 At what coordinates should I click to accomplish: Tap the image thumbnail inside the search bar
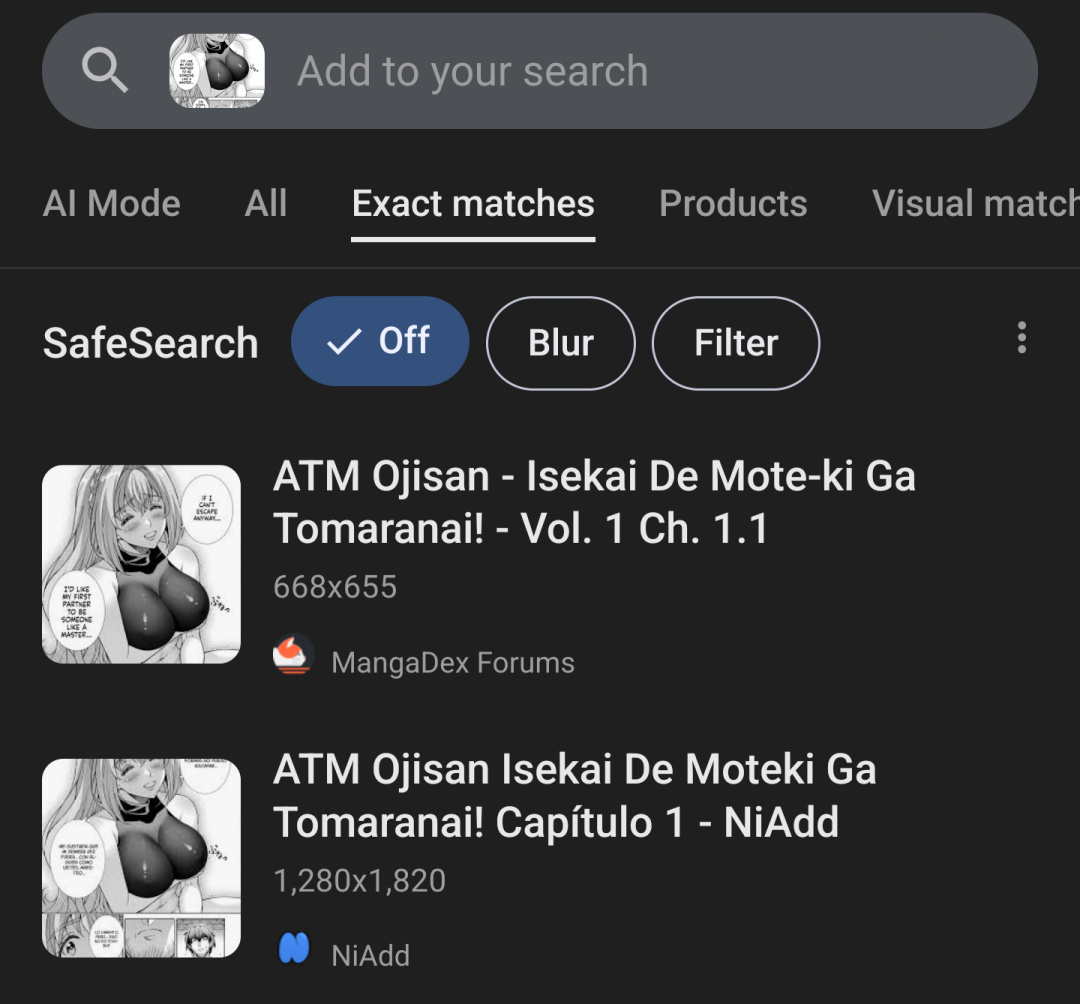point(217,71)
